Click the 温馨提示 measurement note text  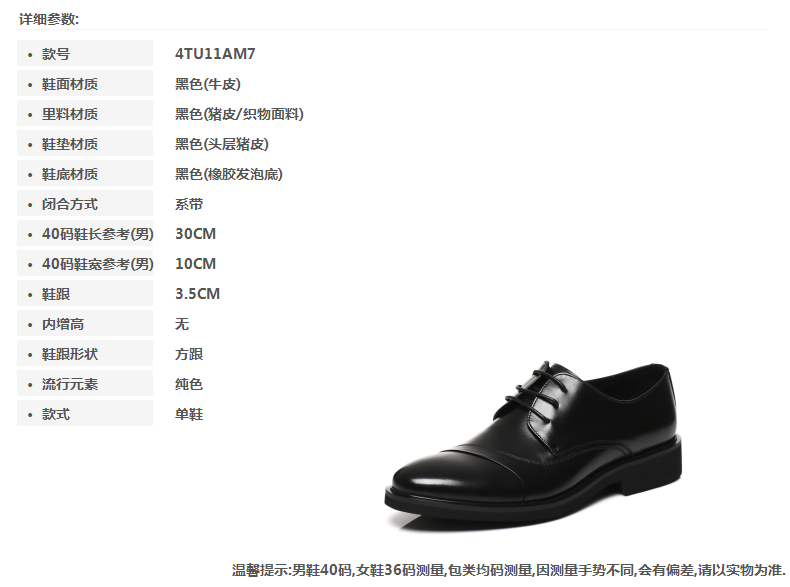click(508, 570)
